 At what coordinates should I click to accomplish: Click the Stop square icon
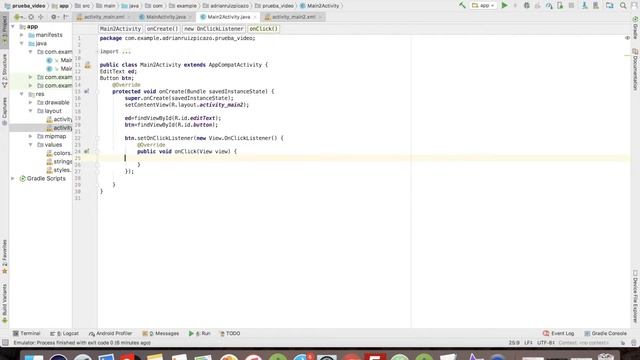click(x=571, y=6)
